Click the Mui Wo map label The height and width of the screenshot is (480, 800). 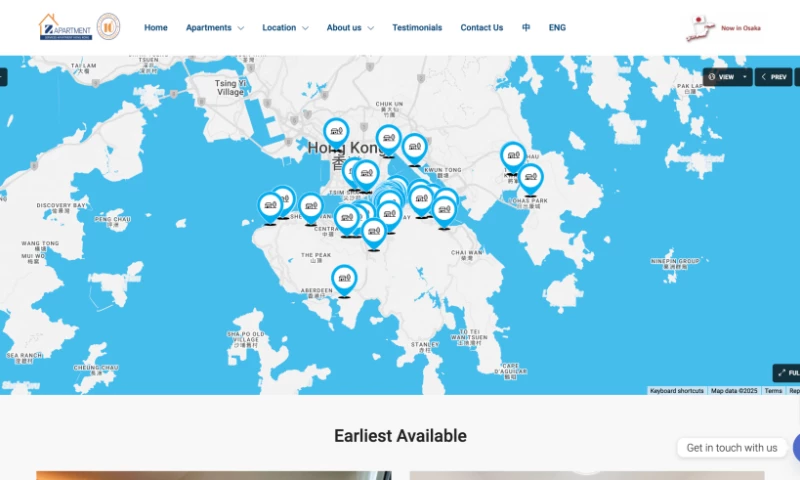click(x=33, y=258)
